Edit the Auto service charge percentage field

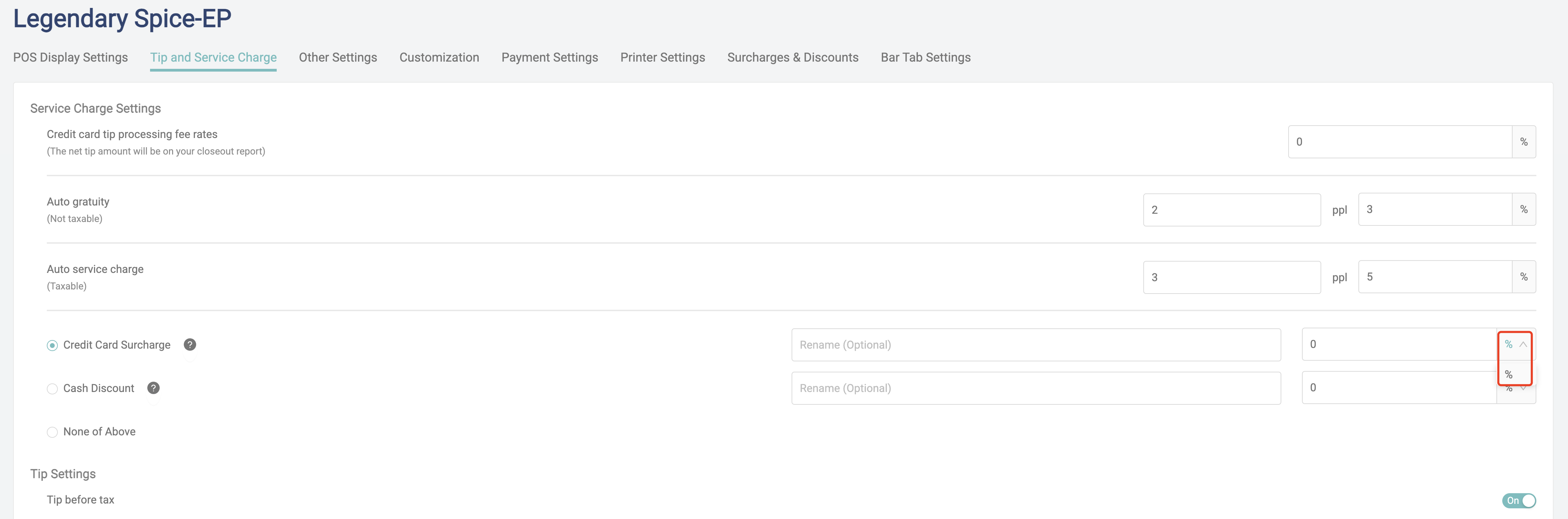click(x=1435, y=277)
